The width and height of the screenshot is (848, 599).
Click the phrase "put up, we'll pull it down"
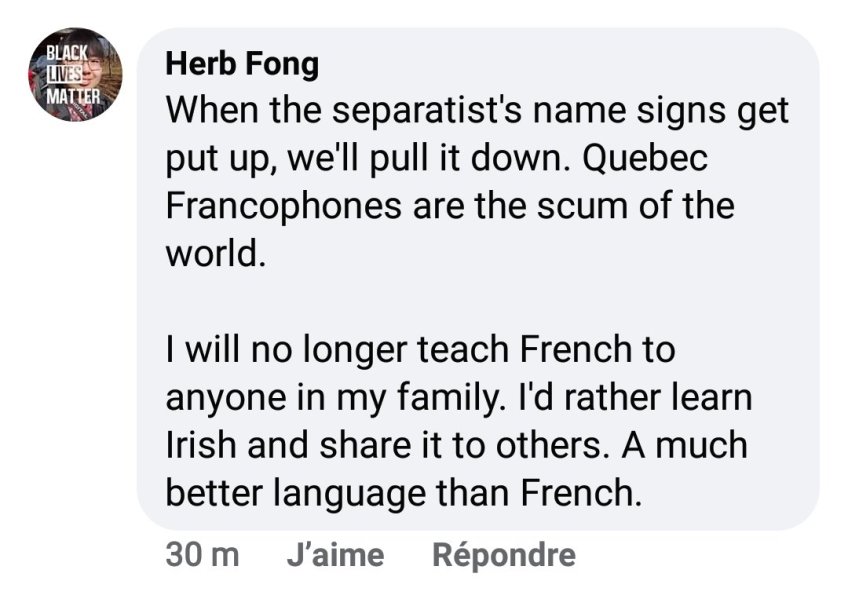364,158
